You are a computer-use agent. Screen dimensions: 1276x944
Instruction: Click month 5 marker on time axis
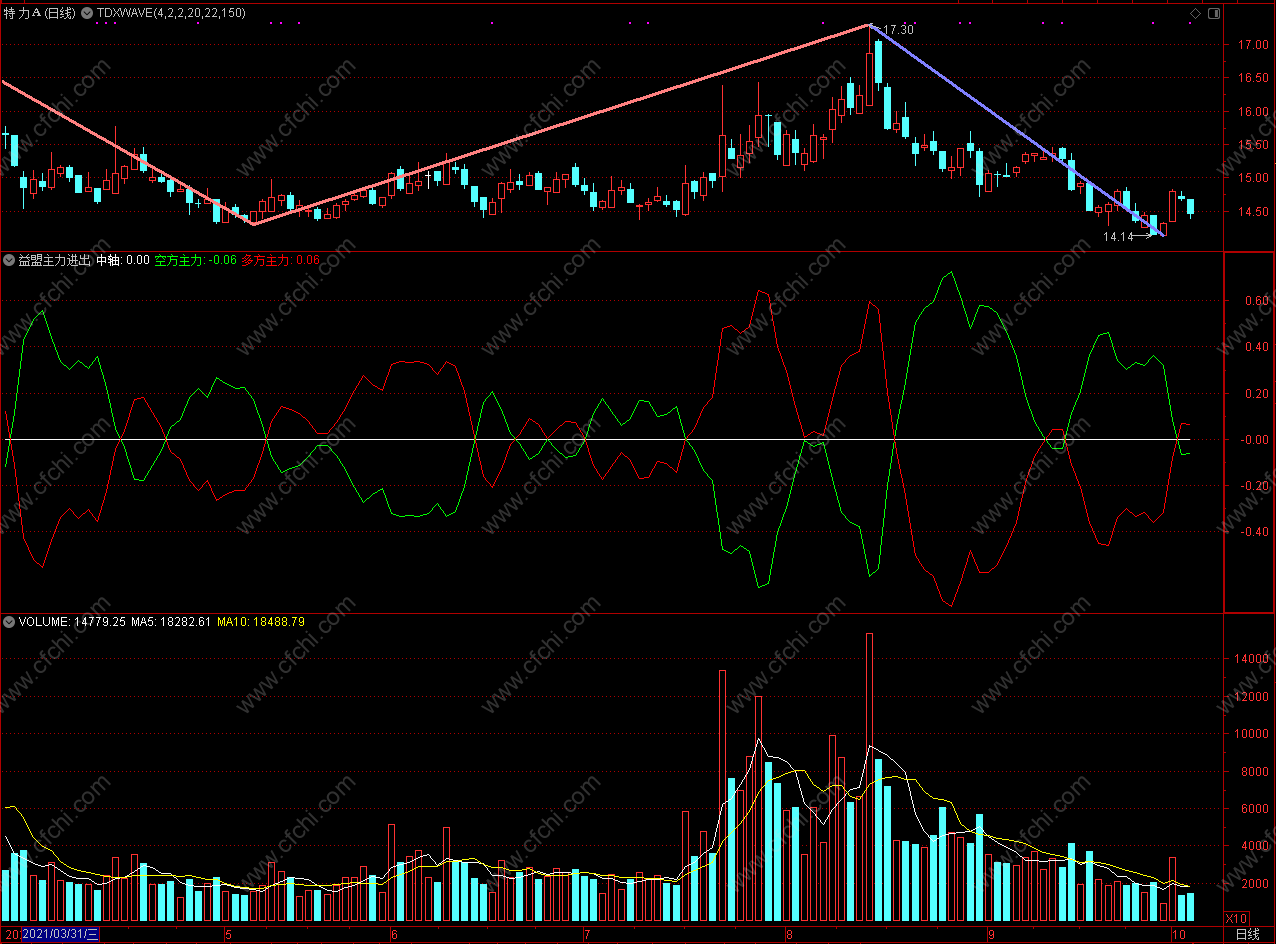pyautogui.click(x=229, y=935)
